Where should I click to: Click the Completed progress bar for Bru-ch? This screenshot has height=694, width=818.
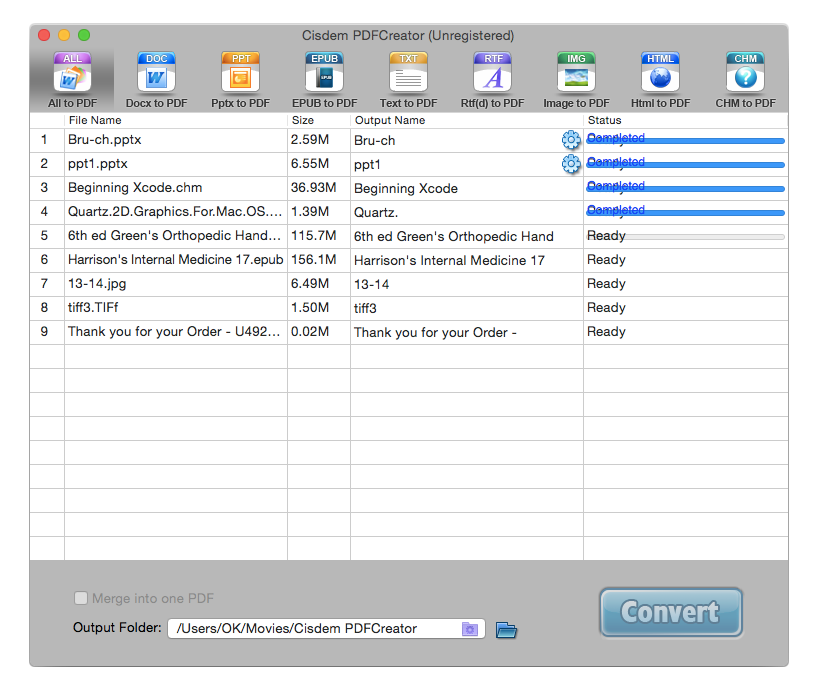pyautogui.click(x=685, y=140)
